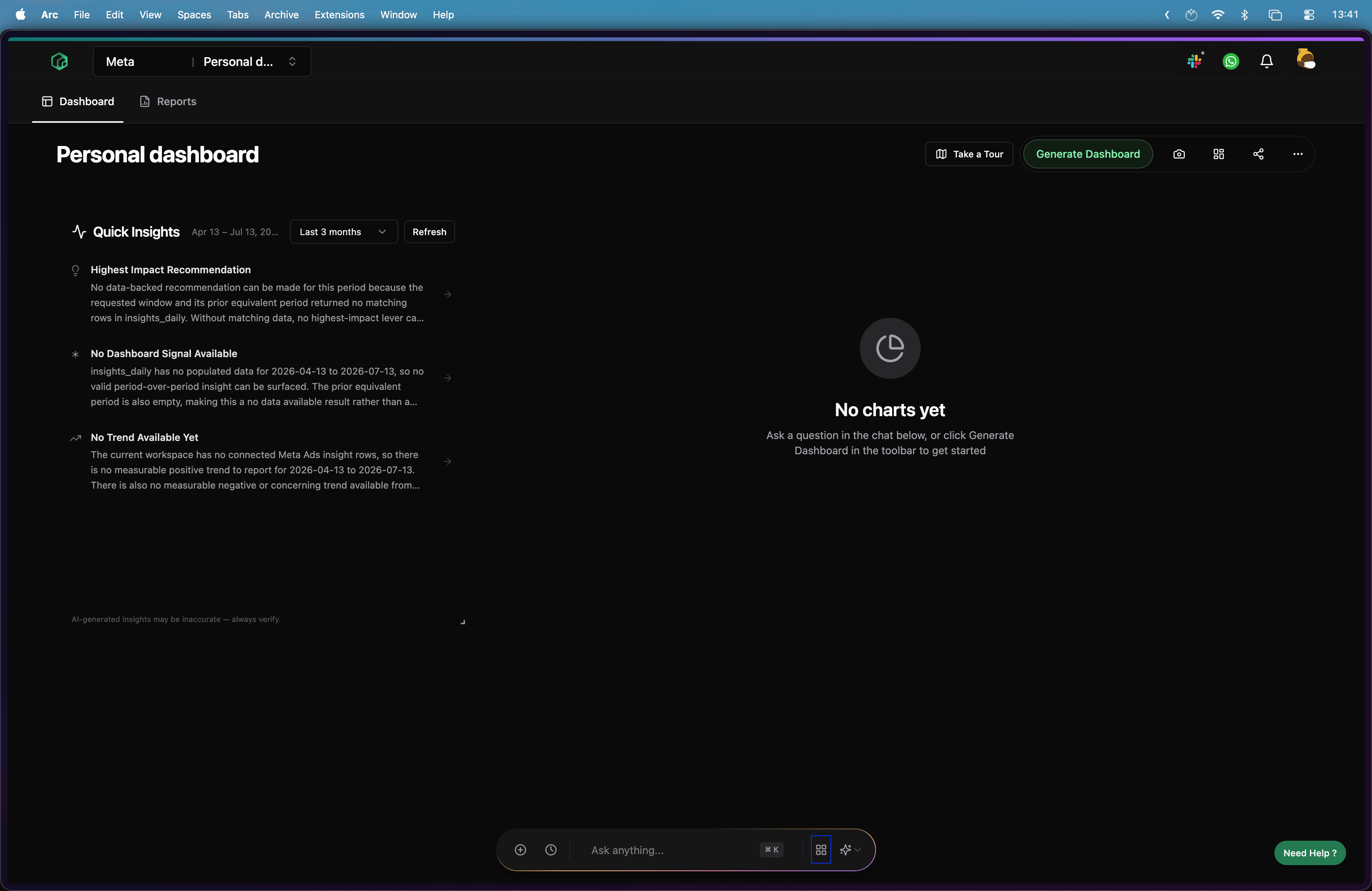Open the Slack integration icon
The width and height of the screenshot is (1372, 891).
pos(1195,61)
